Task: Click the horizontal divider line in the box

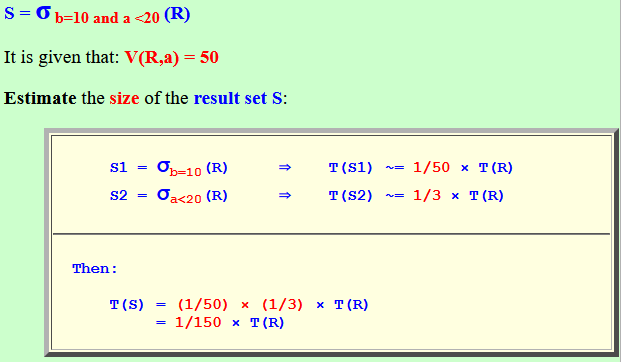Action: point(331,234)
